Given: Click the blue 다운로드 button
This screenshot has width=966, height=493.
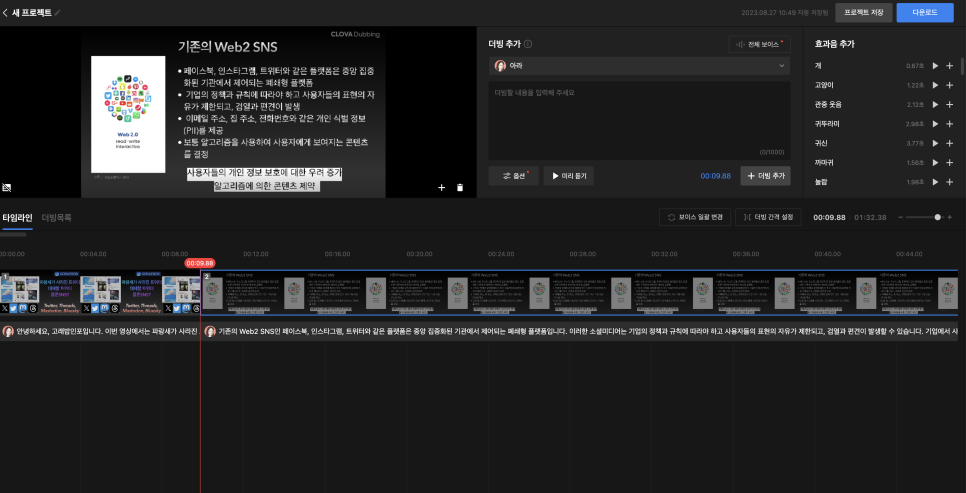Looking at the screenshot, I should click(925, 12).
